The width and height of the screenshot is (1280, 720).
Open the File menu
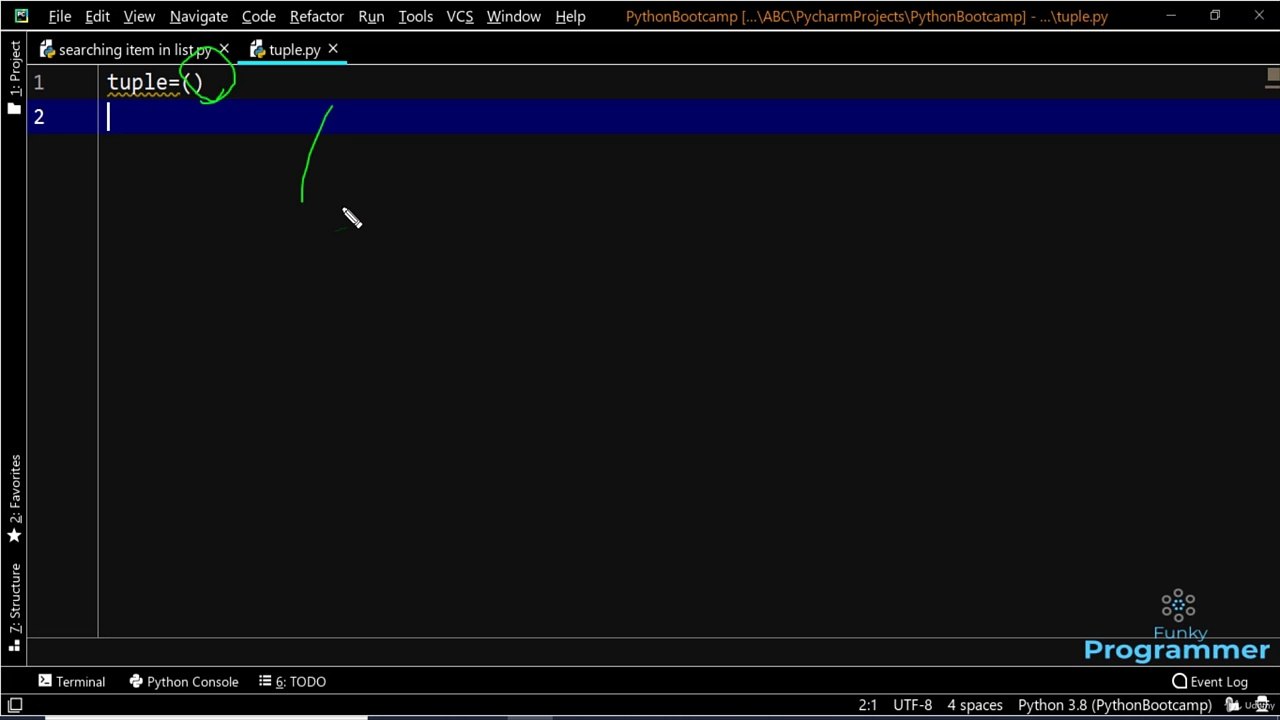59,17
